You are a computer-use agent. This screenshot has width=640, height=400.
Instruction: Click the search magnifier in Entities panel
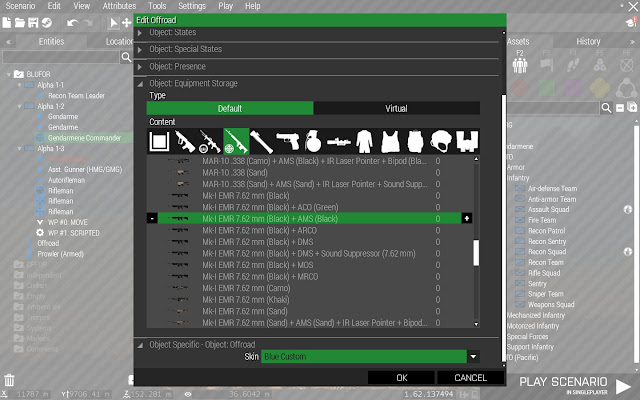[127, 57]
